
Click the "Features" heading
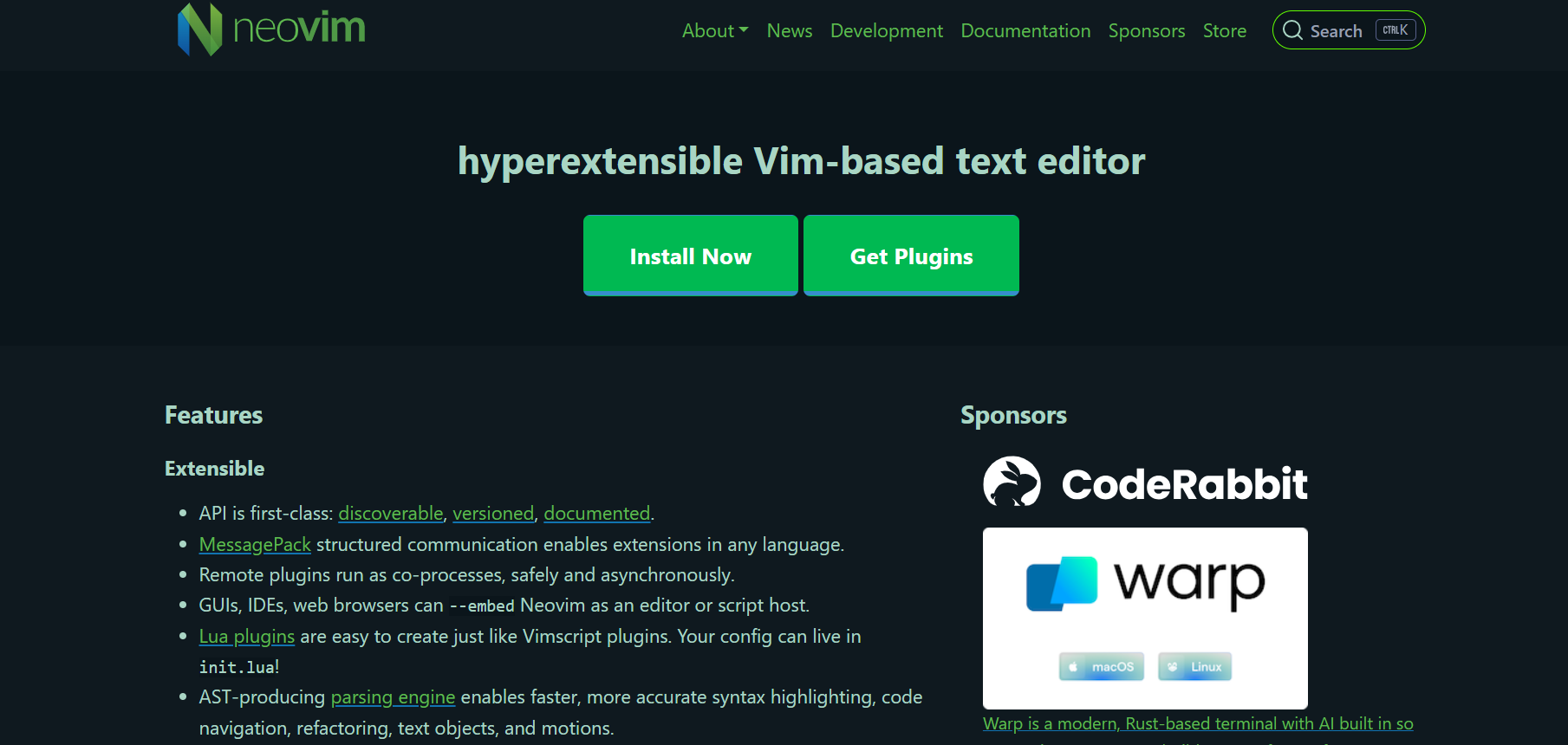click(x=214, y=415)
